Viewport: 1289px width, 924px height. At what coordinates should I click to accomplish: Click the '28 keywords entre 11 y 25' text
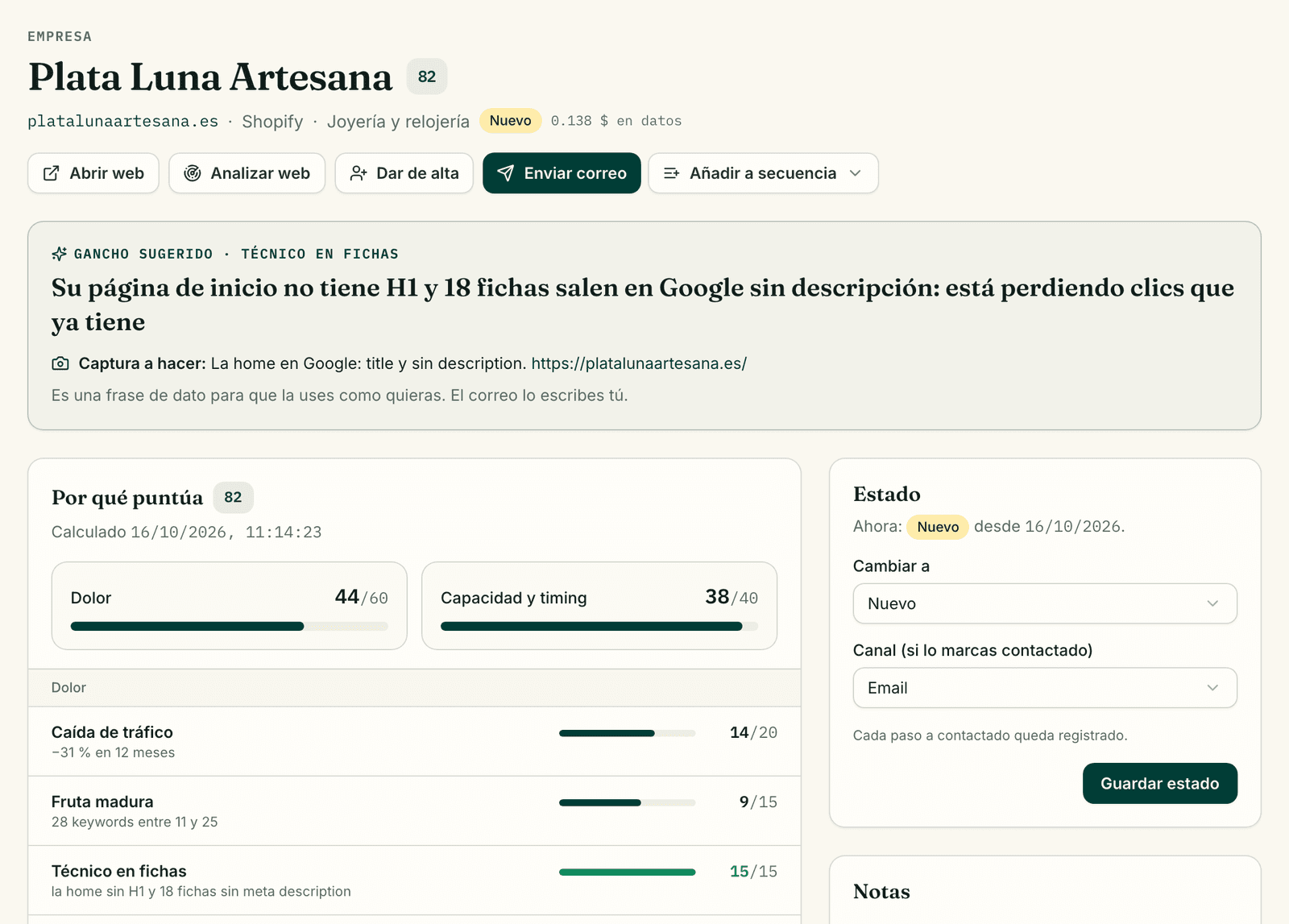click(135, 822)
